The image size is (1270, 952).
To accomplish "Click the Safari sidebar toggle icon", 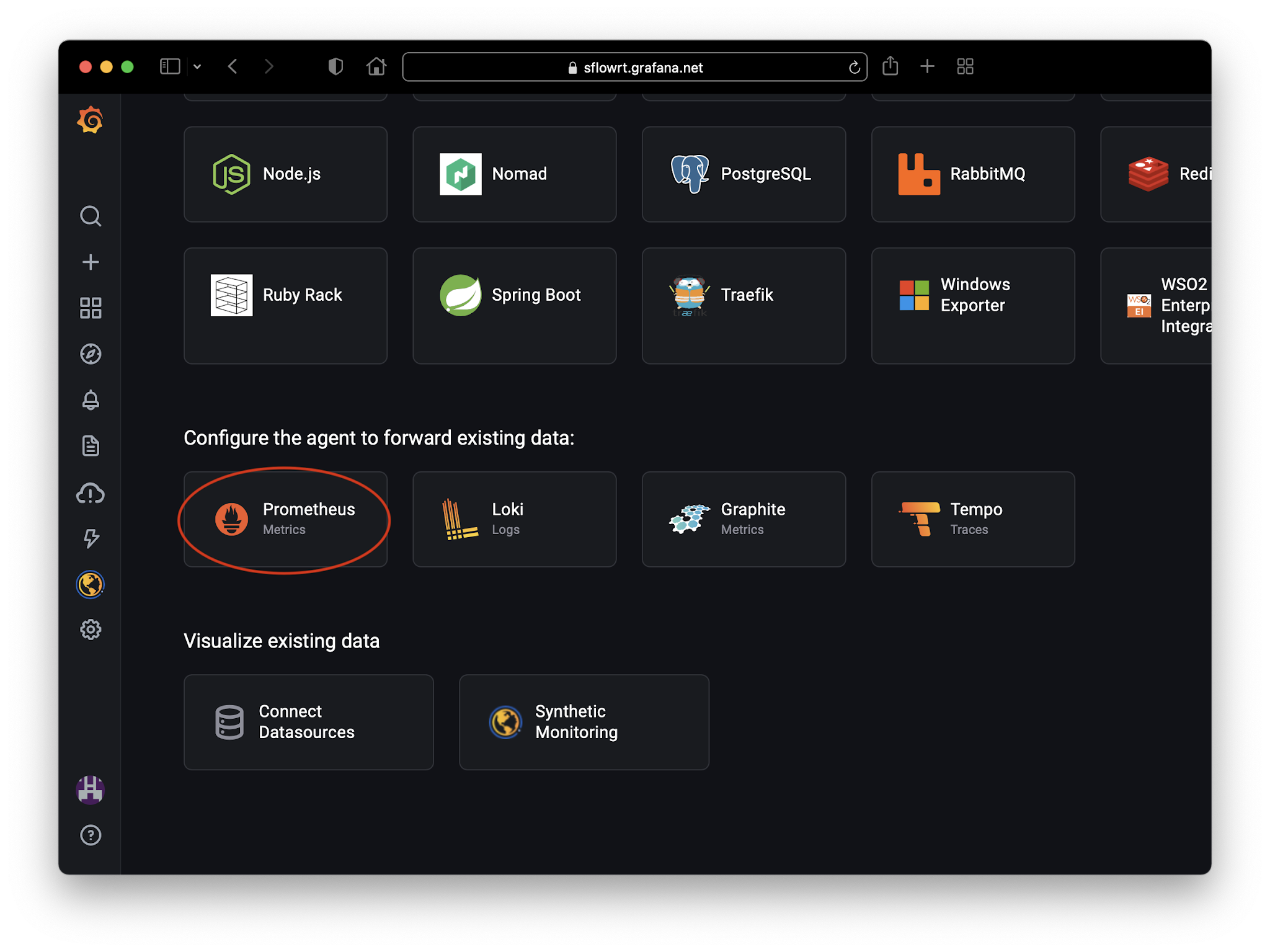I will click(x=170, y=66).
